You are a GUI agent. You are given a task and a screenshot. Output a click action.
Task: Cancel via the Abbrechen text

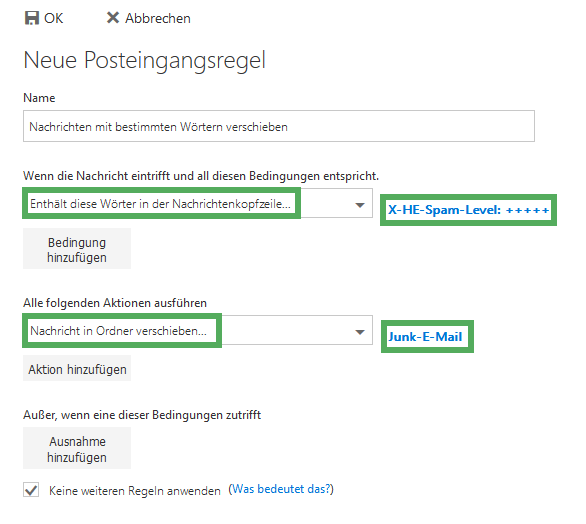[x=158, y=18]
